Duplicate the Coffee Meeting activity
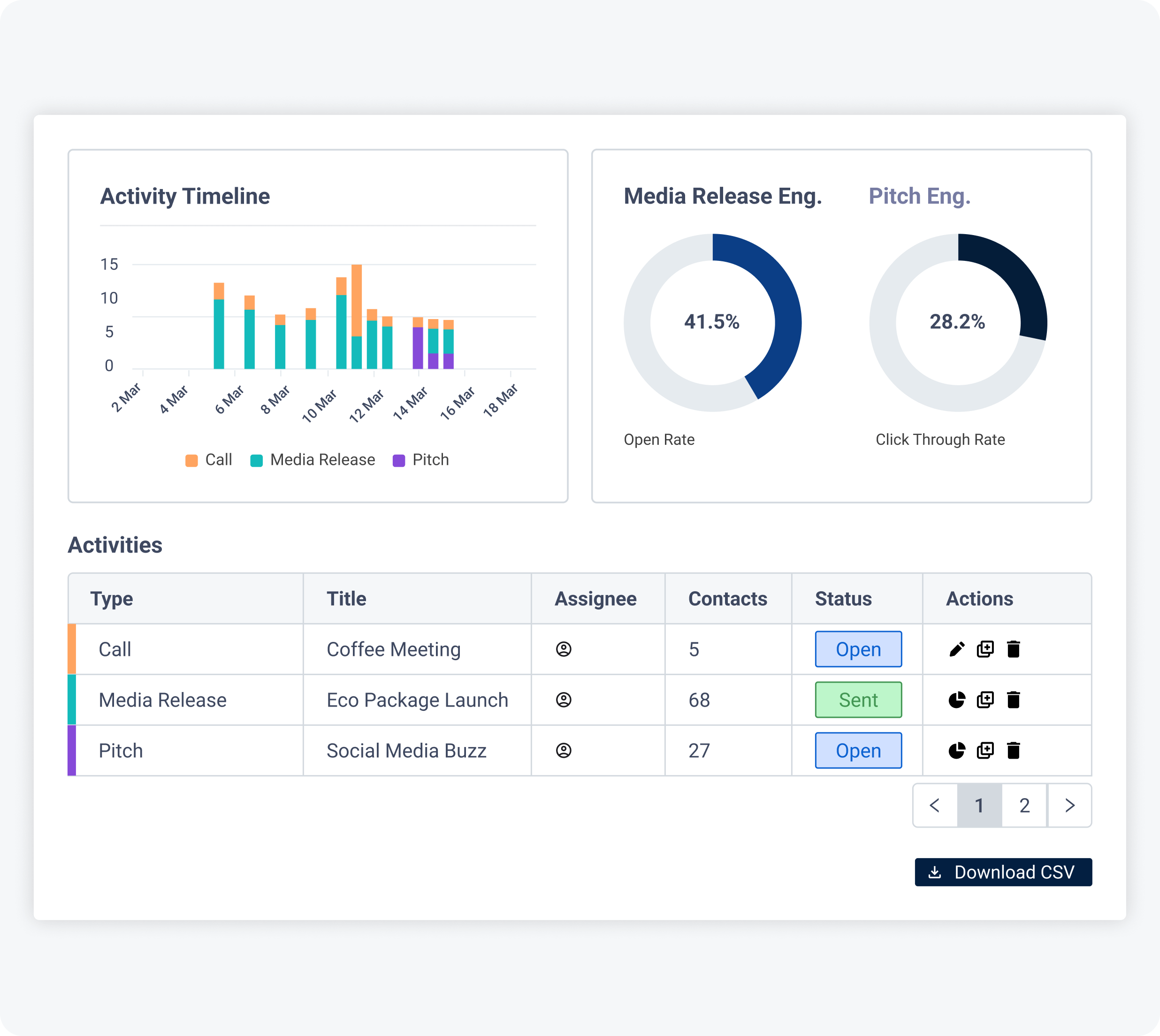1160x1036 pixels. 985,649
